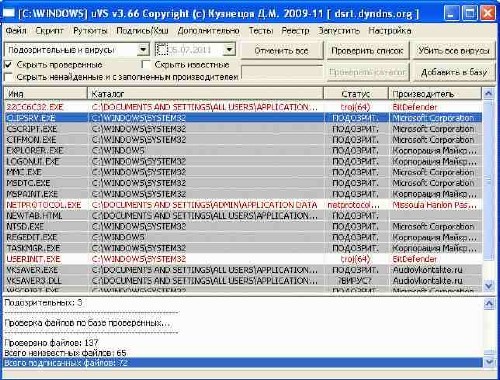The width and height of the screenshot is (500, 380).
Task: Click the empty field below Отменить все
Action: 282,72
